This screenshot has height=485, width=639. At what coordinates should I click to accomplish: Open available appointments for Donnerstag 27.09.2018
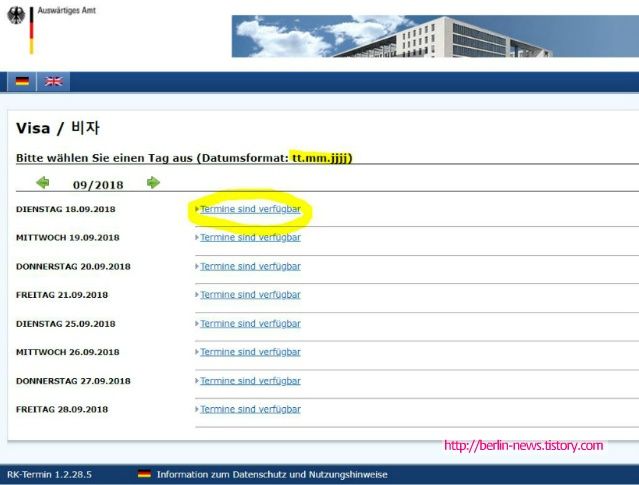tap(250, 381)
